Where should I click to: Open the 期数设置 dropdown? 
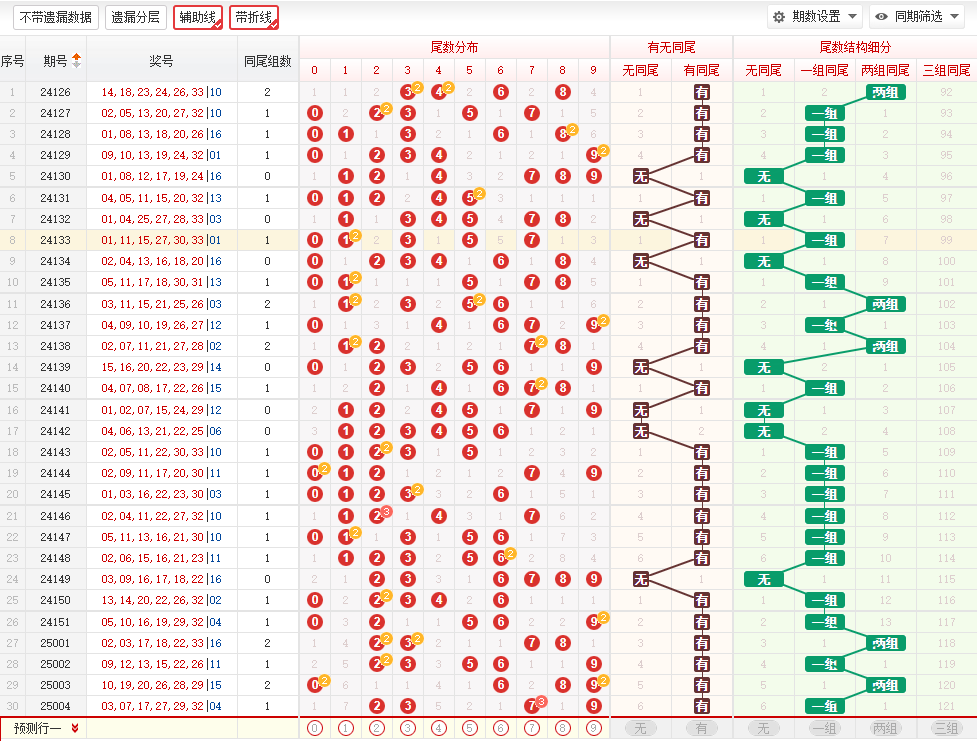[x=814, y=17]
